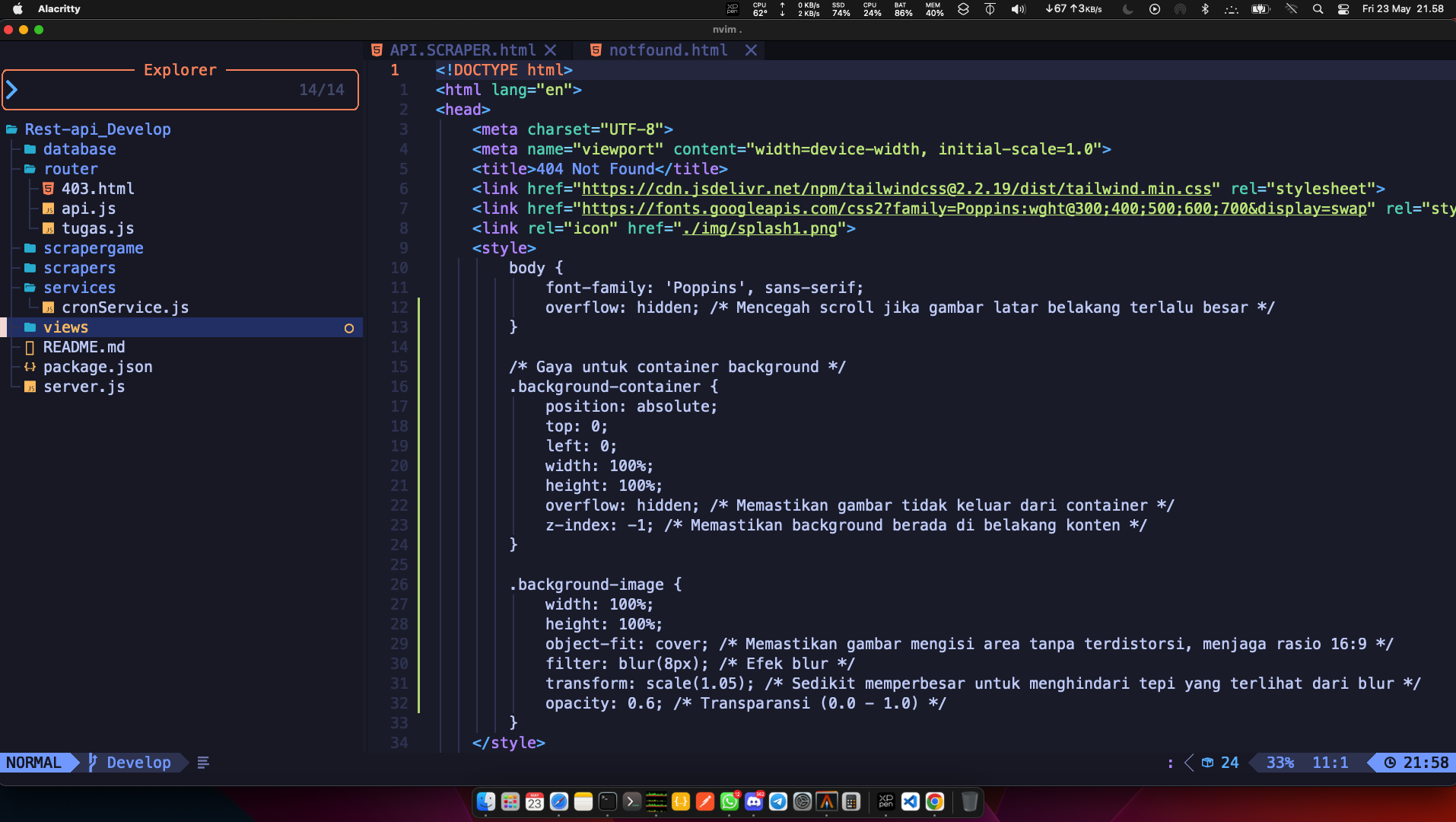Click the JS icon beside api.js

[x=49, y=209]
